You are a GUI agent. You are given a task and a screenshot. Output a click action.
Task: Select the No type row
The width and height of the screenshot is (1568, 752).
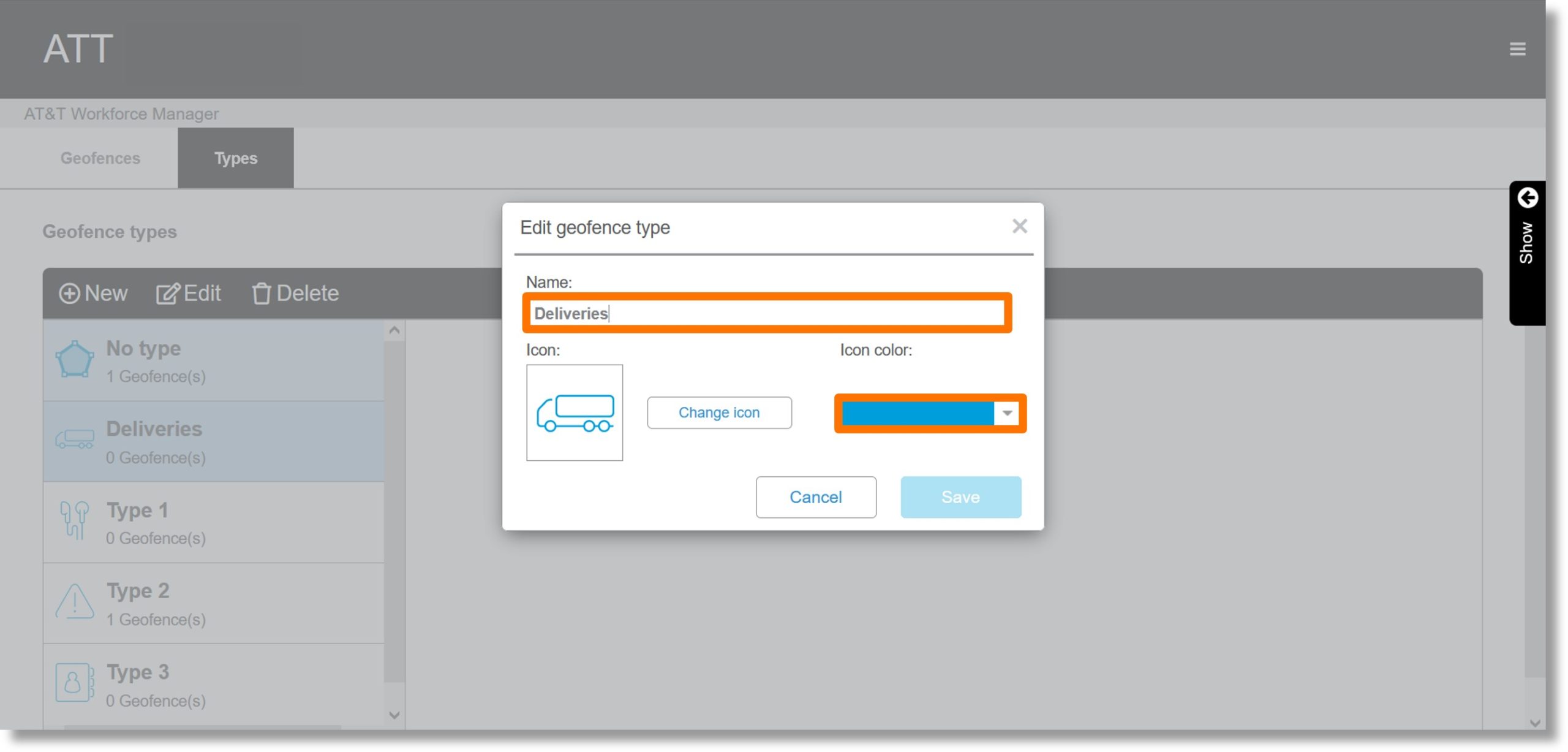pos(214,362)
